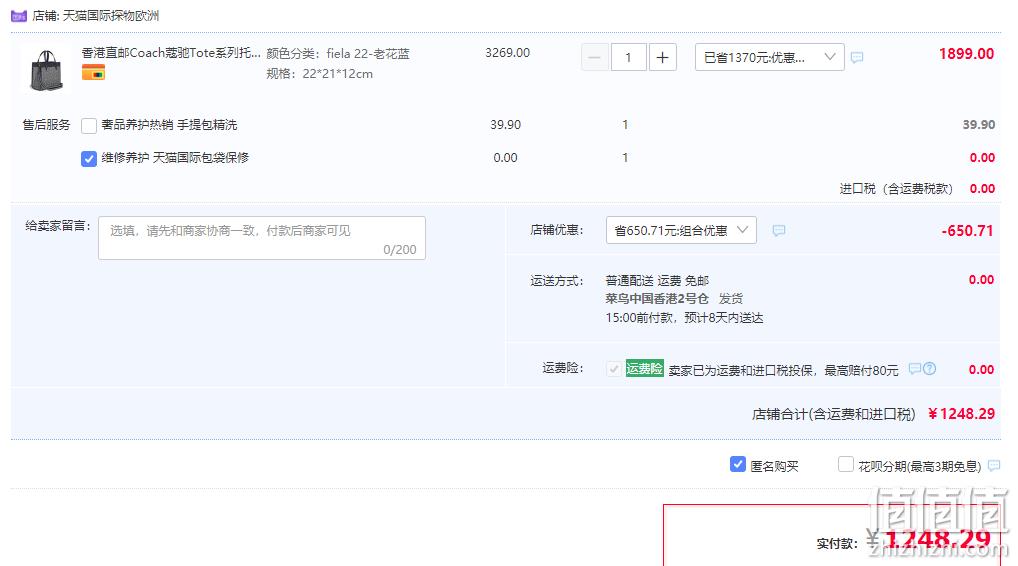1018x566 pixels.
Task: Click the Tmall store icon beside 天猫国际探物欧洲
Action: pyautogui.click(x=19, y=16)
